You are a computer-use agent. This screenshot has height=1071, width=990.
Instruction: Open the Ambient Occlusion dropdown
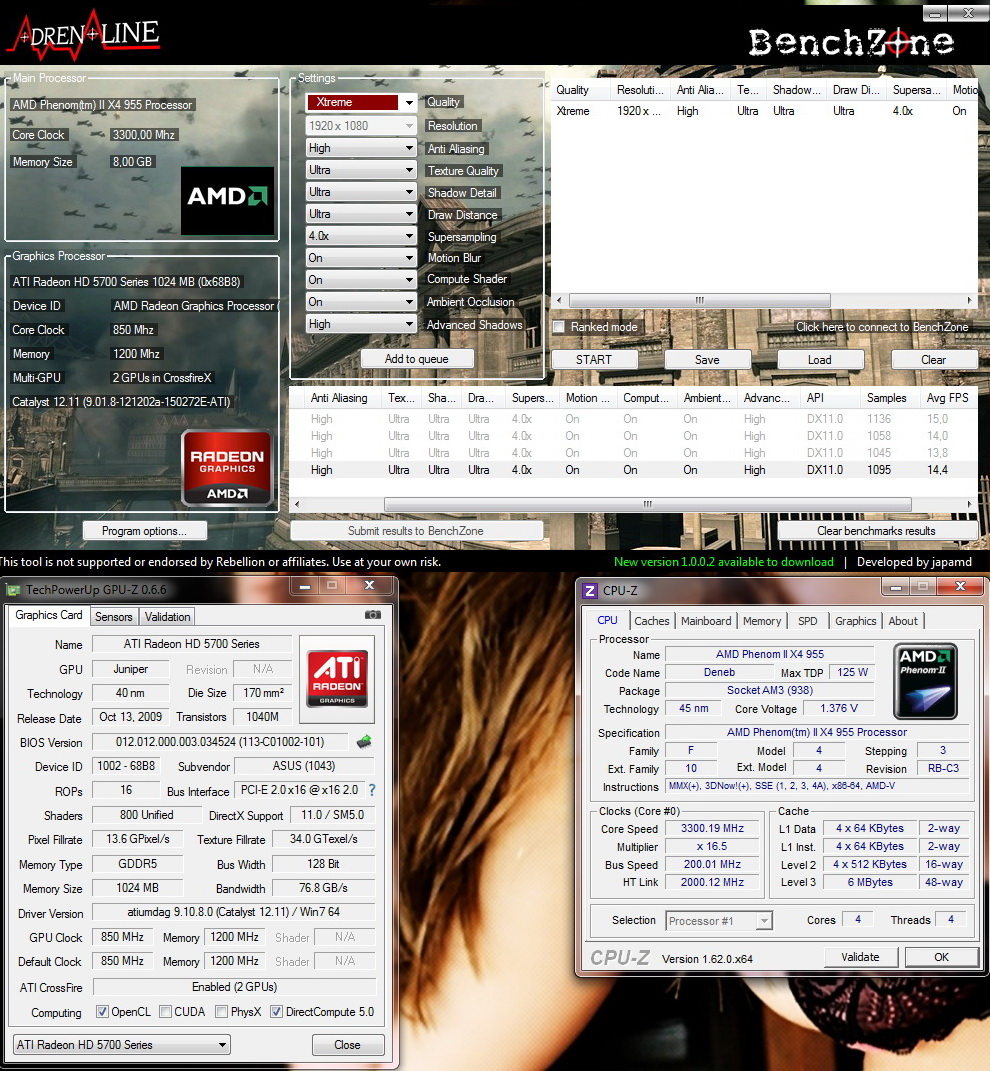(x=361, y=302)
